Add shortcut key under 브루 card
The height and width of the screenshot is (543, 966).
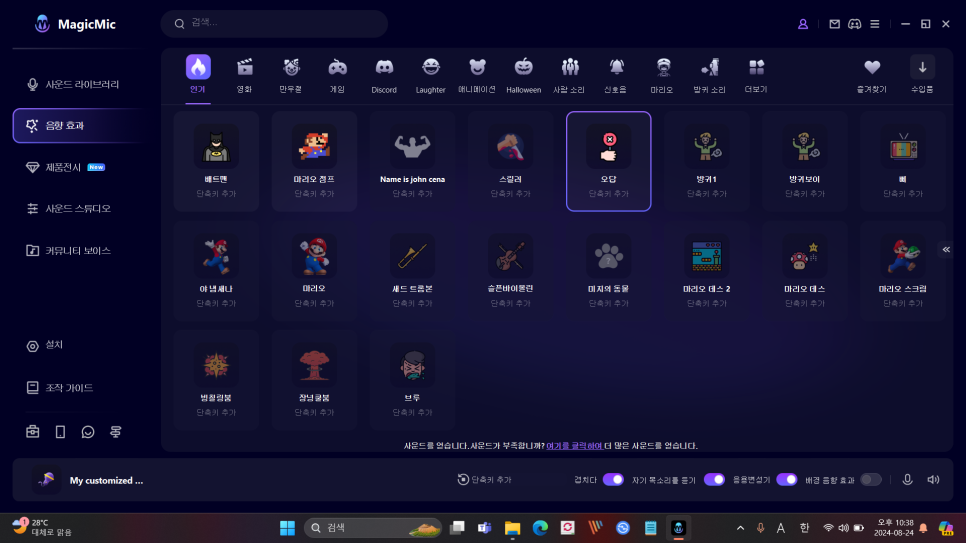[x=412, y=412]
